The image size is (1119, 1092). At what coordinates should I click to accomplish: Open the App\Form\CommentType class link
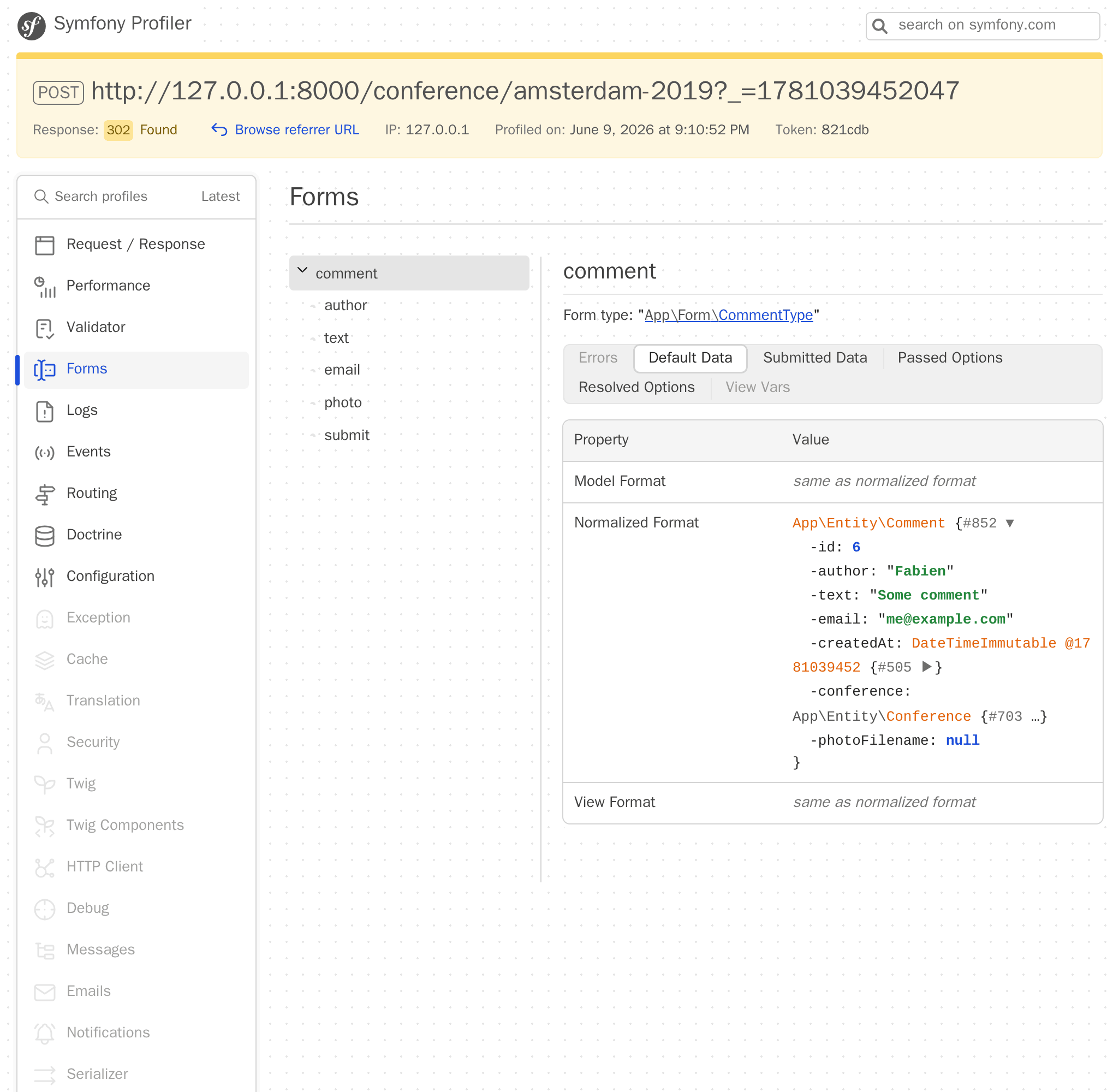click(729, 315)
